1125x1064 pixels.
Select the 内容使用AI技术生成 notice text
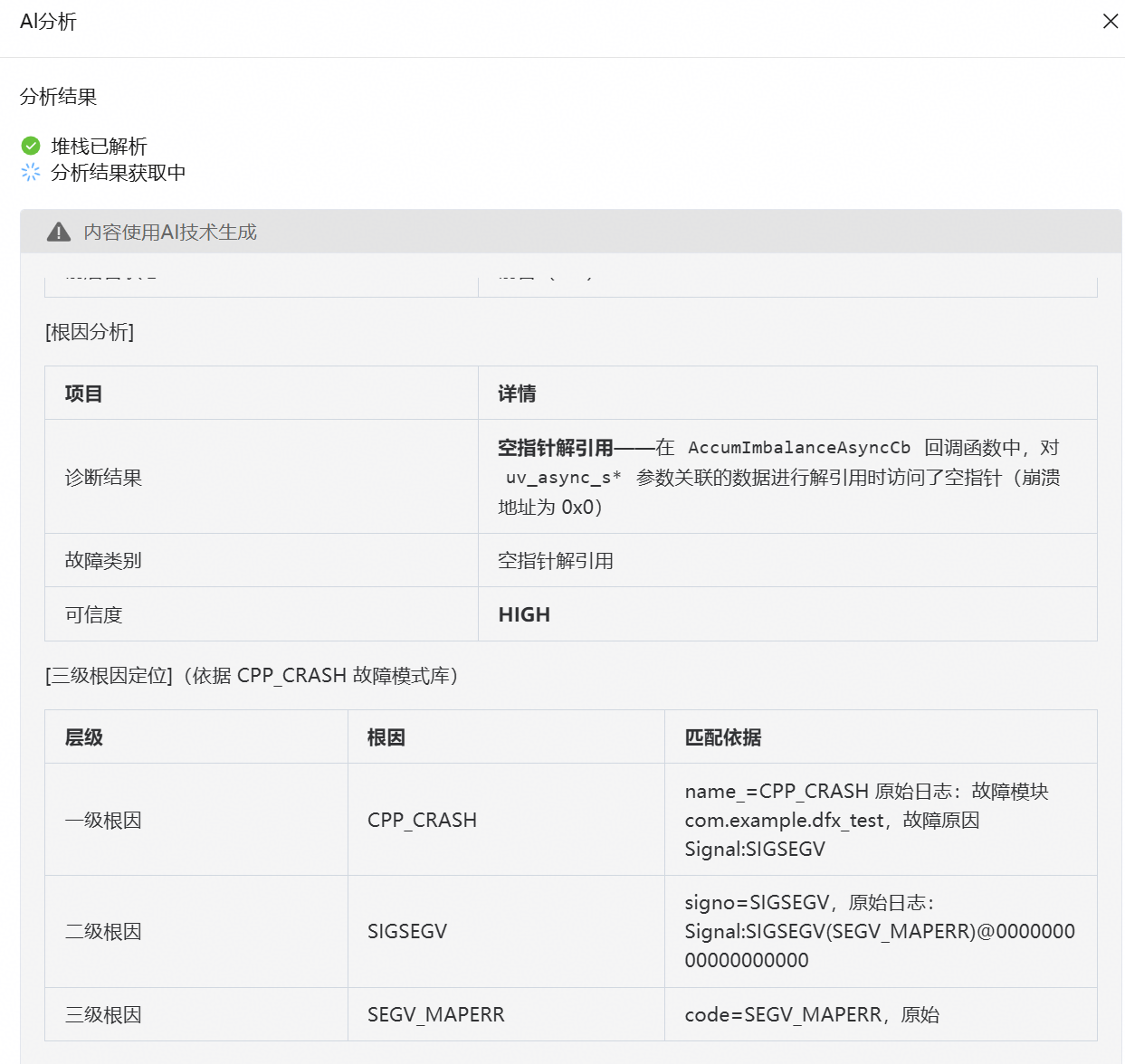(170, 233)
